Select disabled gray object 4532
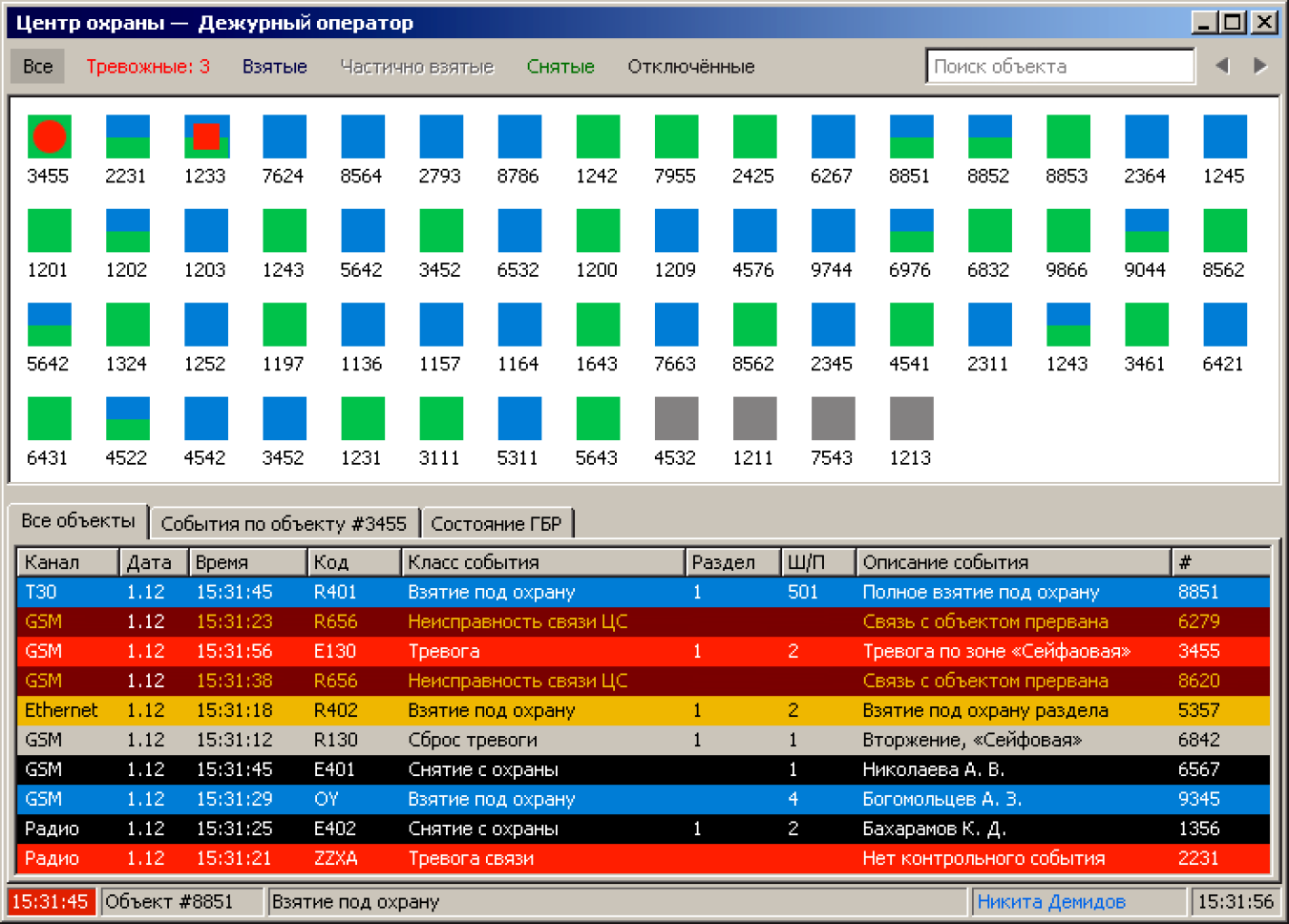This screenshot has height=924, width=1289. [x=676, y=418]
